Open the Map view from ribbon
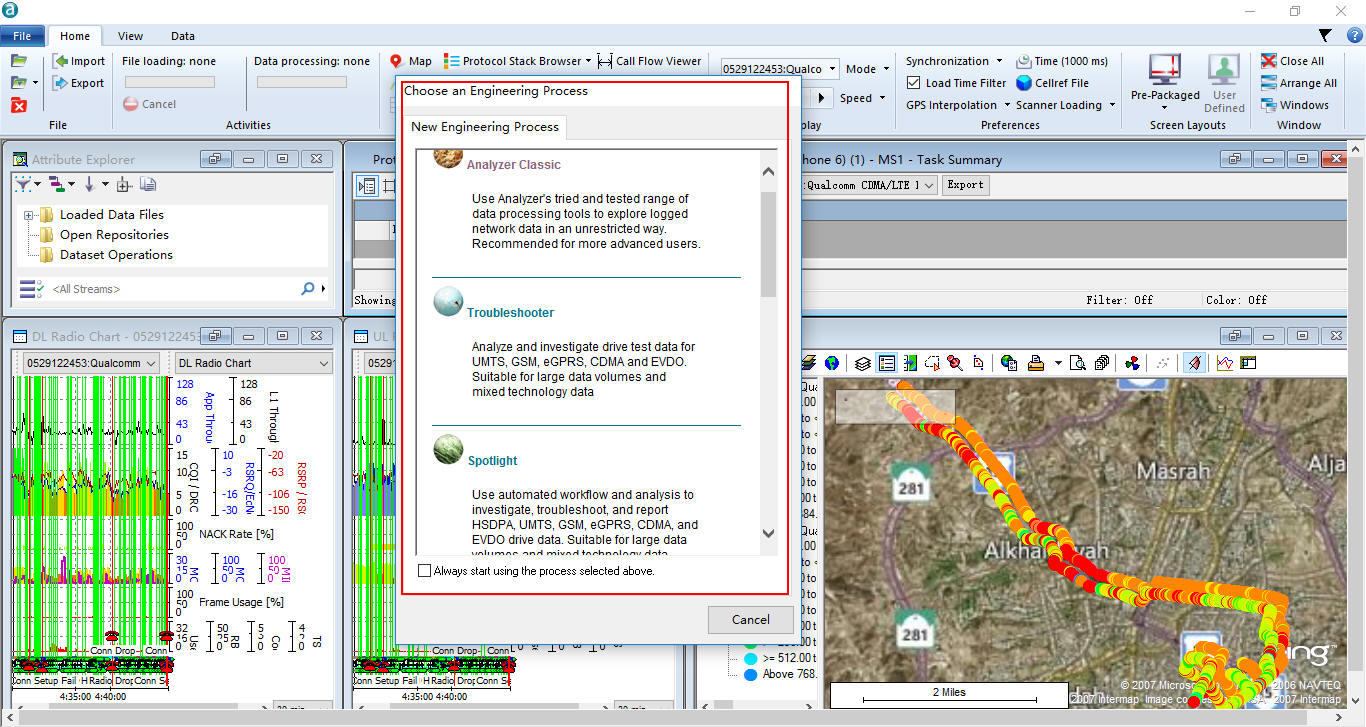 click(410, 61)
